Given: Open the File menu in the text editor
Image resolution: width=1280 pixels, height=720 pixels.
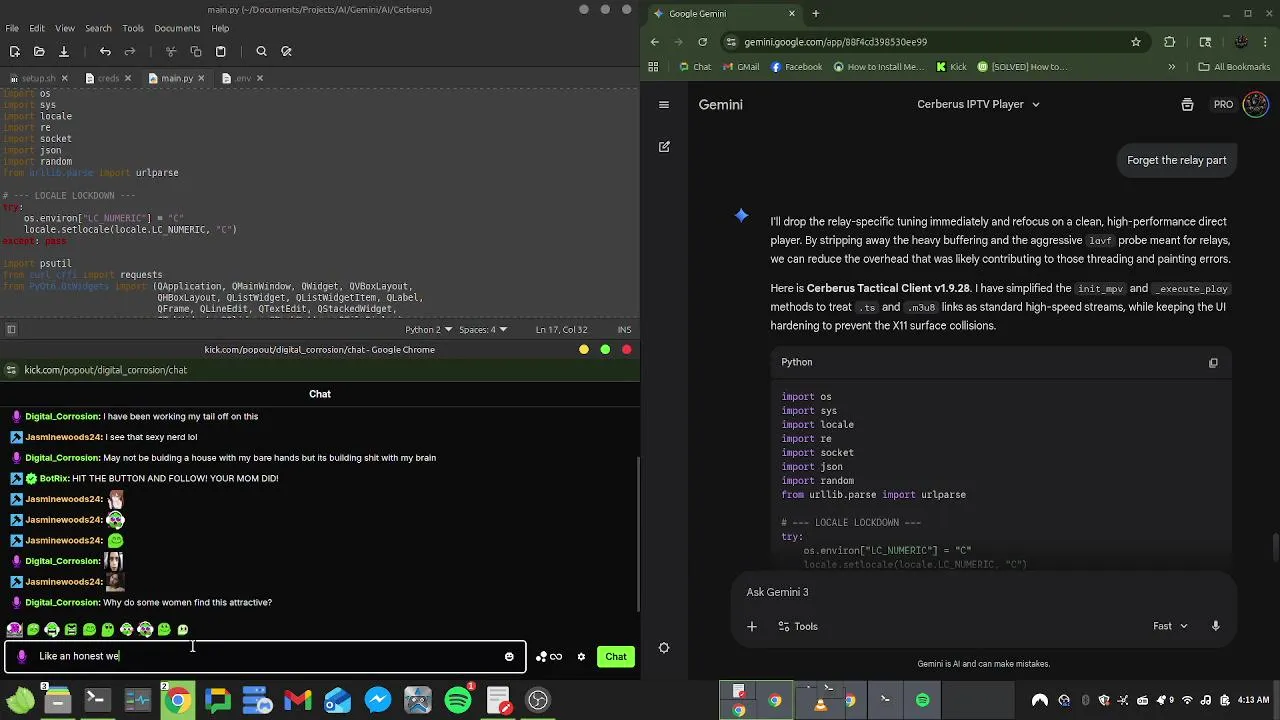Looking at the screenshot, I should pyautogui.click(x=11, y=28).
